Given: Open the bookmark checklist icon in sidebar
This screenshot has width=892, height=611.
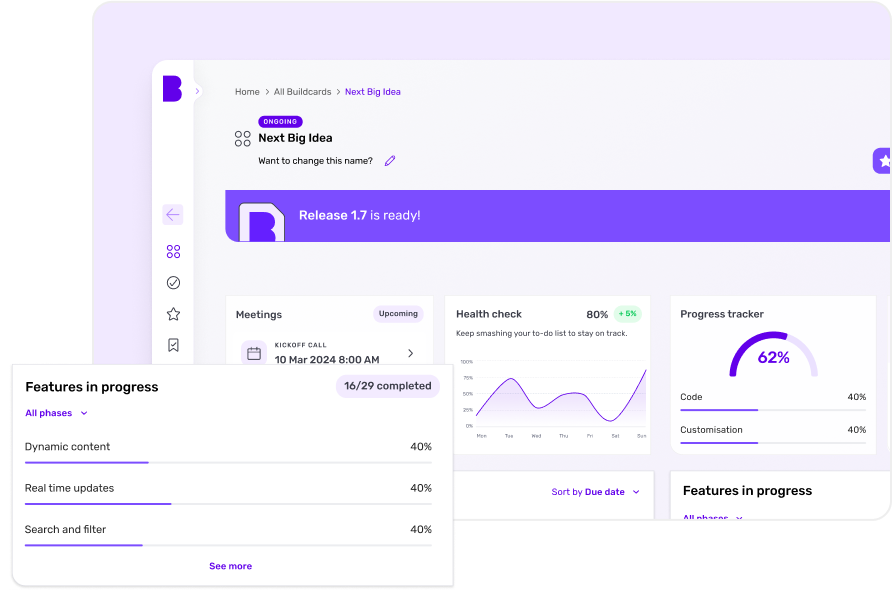Looking at the screenshot, I should (x=174, y=345).
